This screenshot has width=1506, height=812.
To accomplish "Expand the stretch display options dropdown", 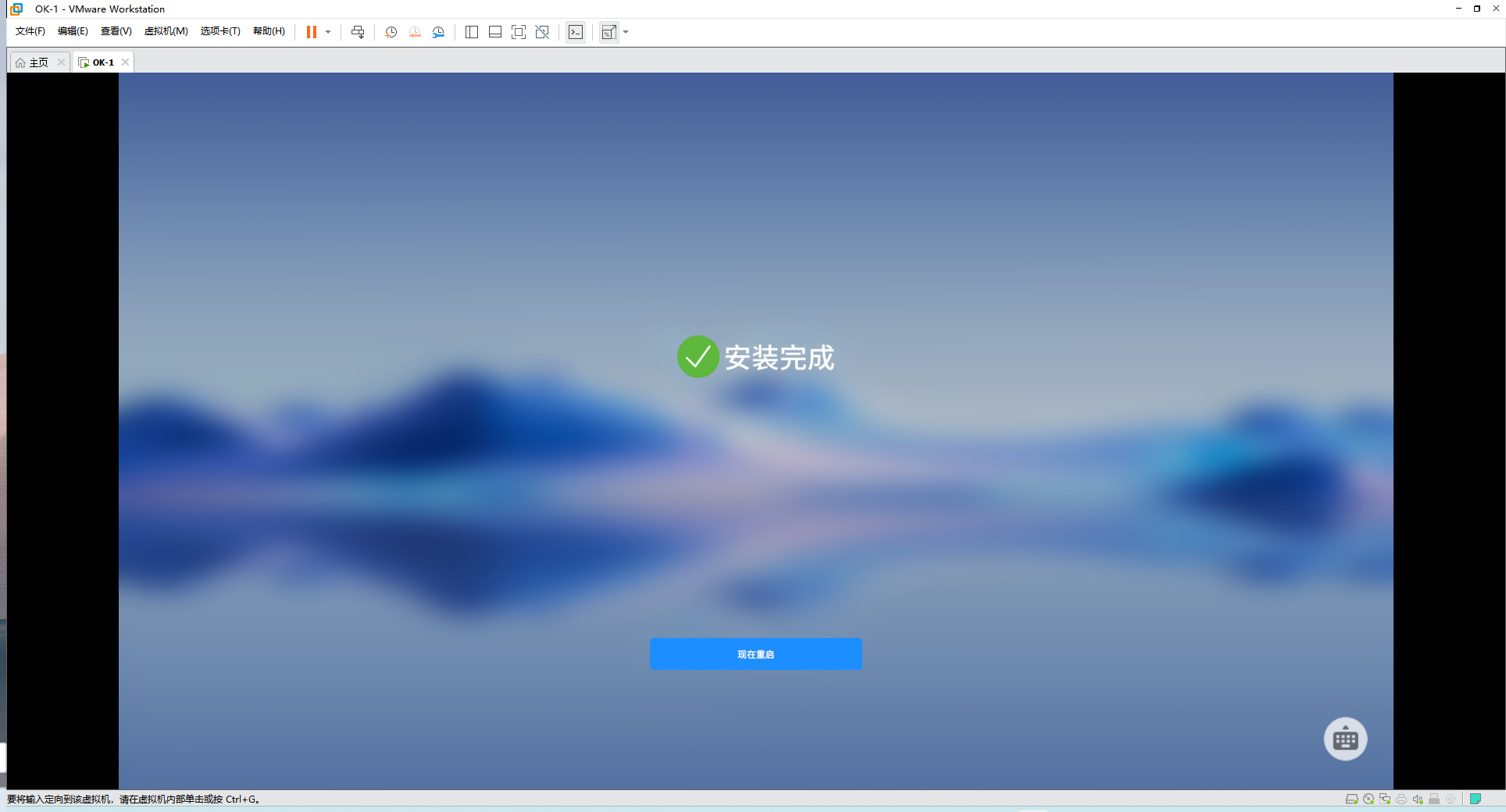I will coord(626,32).
